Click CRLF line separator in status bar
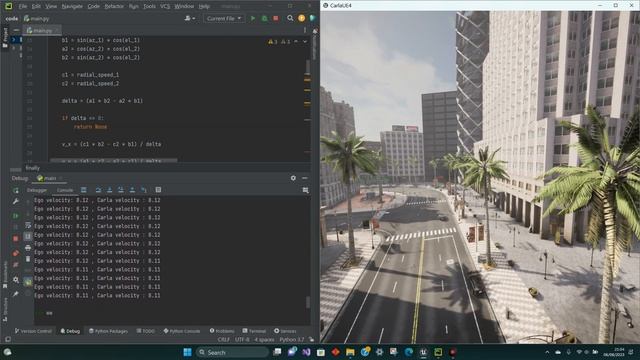This screenshot has width=640, height=360. pos(224,340)
